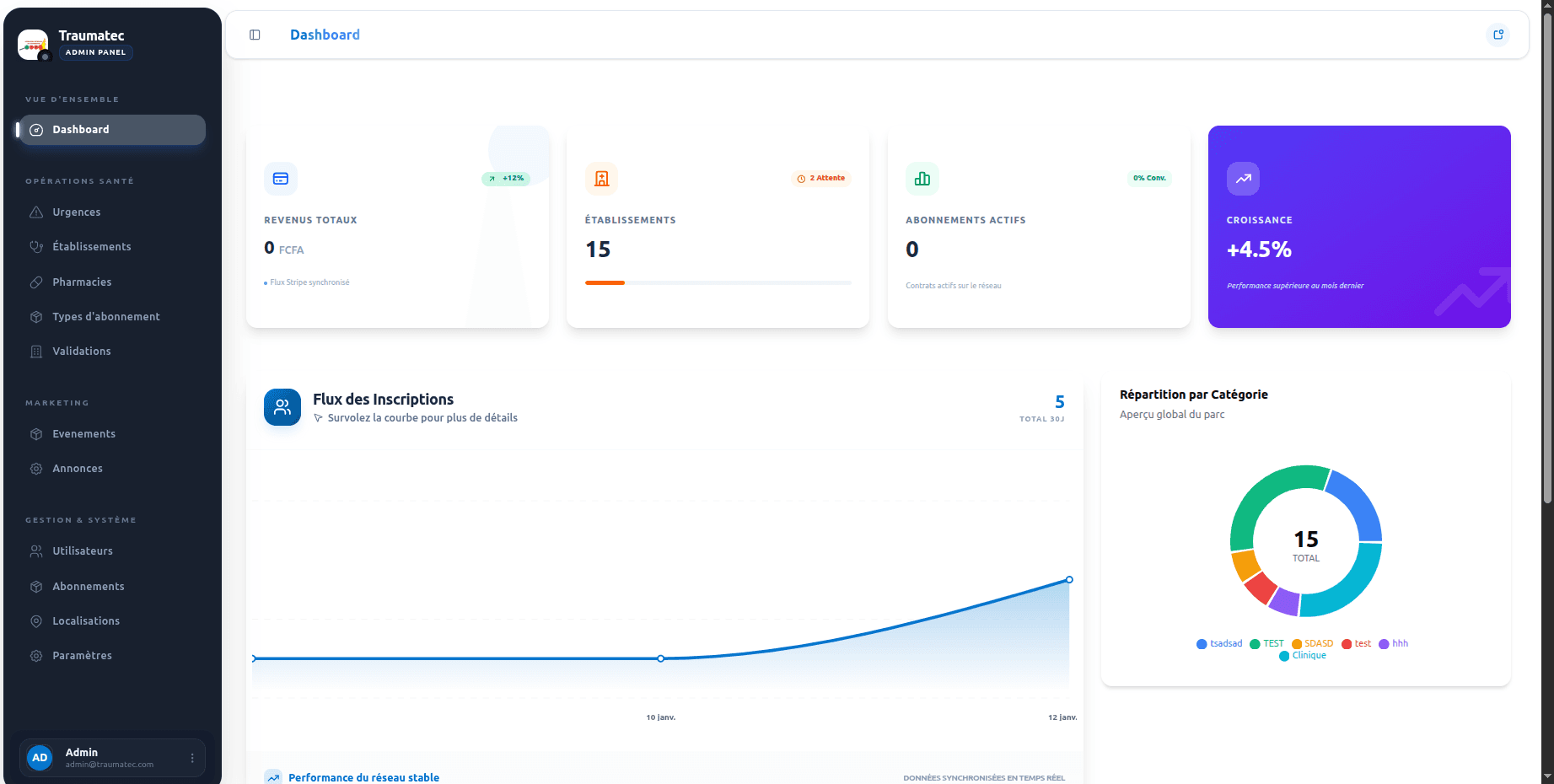Click the top-right external link icon

(1498, 35)
